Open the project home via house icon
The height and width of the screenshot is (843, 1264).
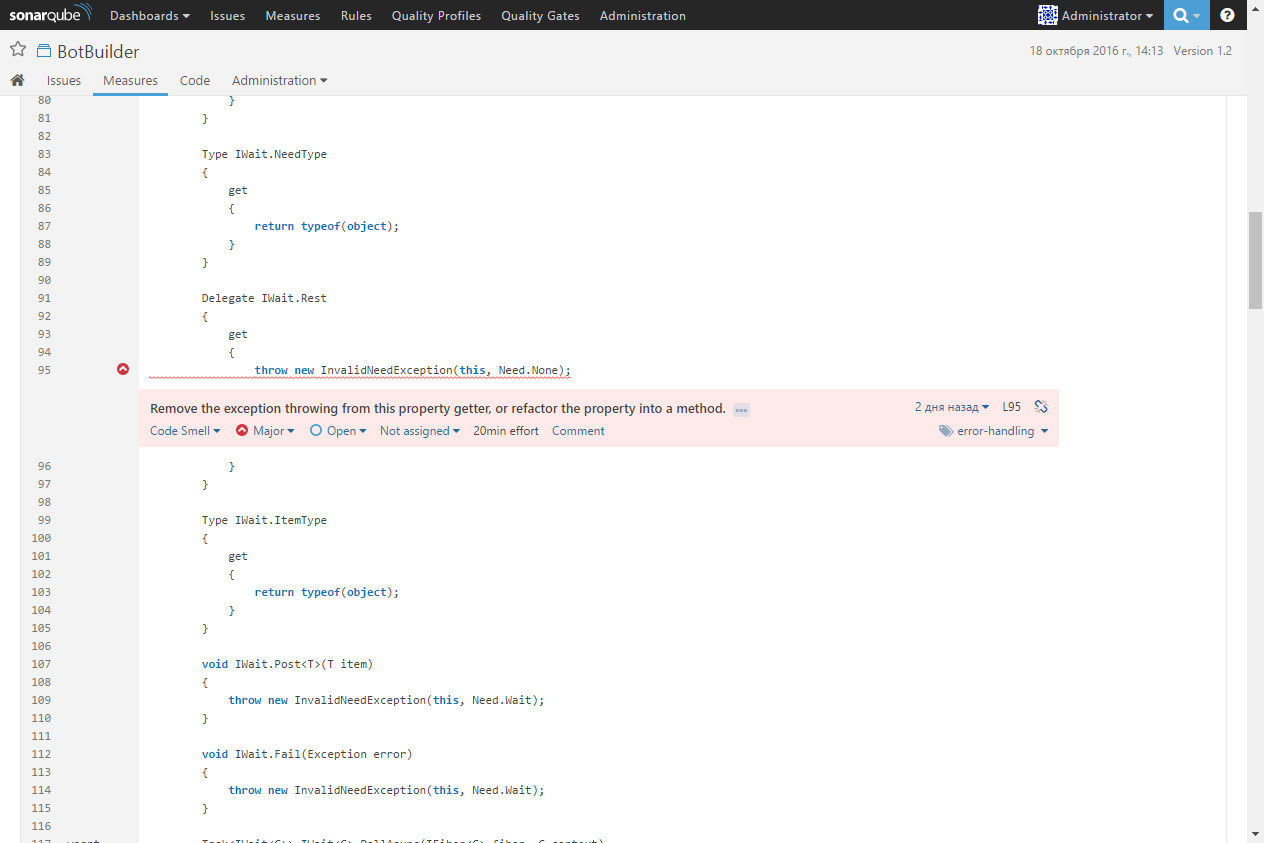coord(17,79)
